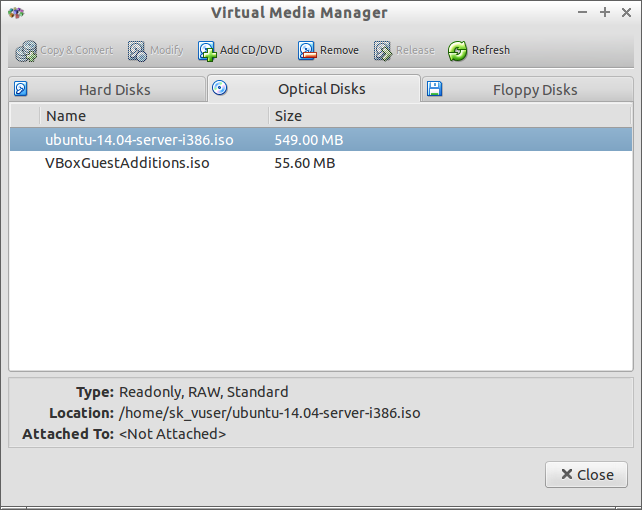Click the Modify toolbar label
Viewport: 642px width, 510px height.
(x=167, y=50)
